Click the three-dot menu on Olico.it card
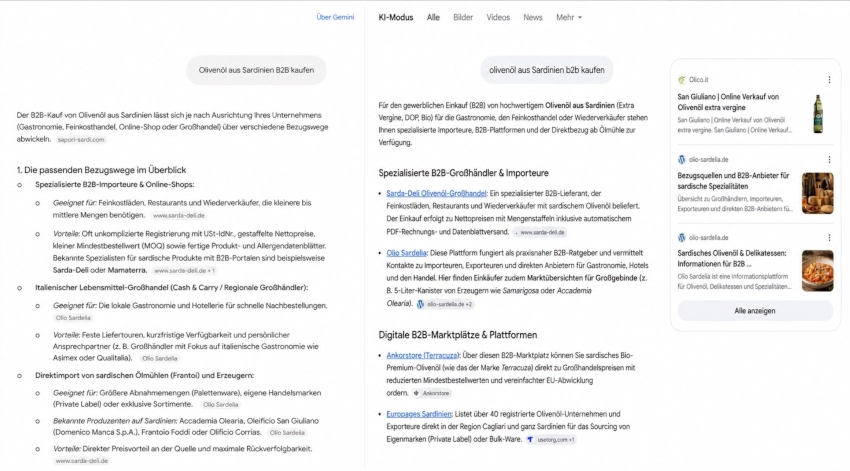The height and width of the screenshot is (471, 850). [829, 80]
